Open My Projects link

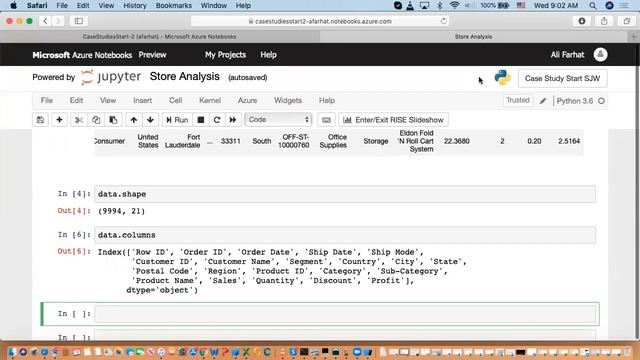point(225,55)
